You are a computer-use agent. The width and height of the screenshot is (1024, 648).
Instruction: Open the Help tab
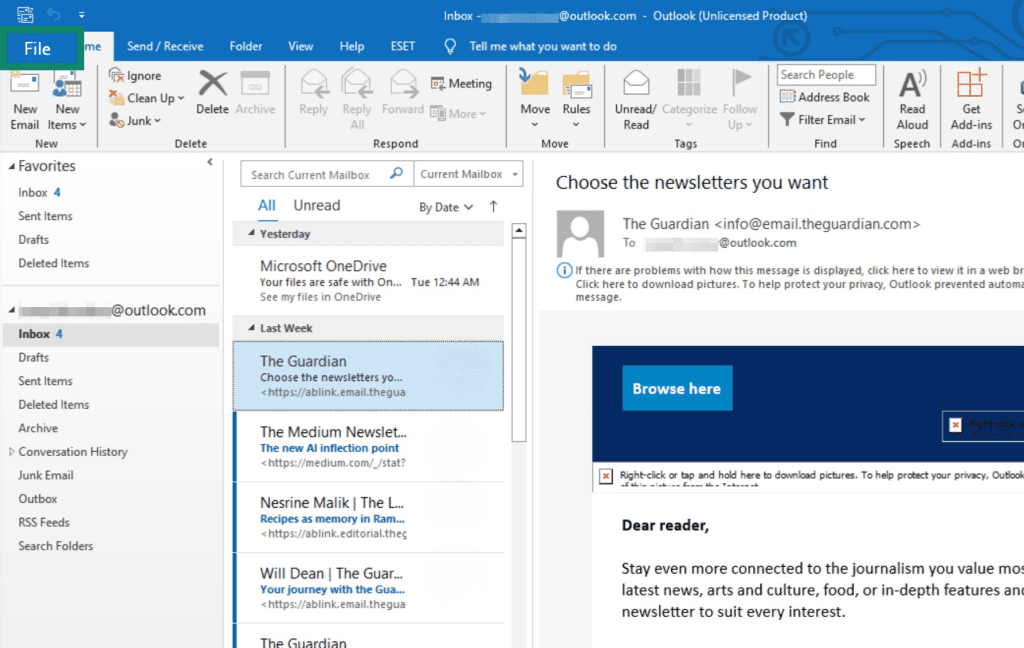351,46
